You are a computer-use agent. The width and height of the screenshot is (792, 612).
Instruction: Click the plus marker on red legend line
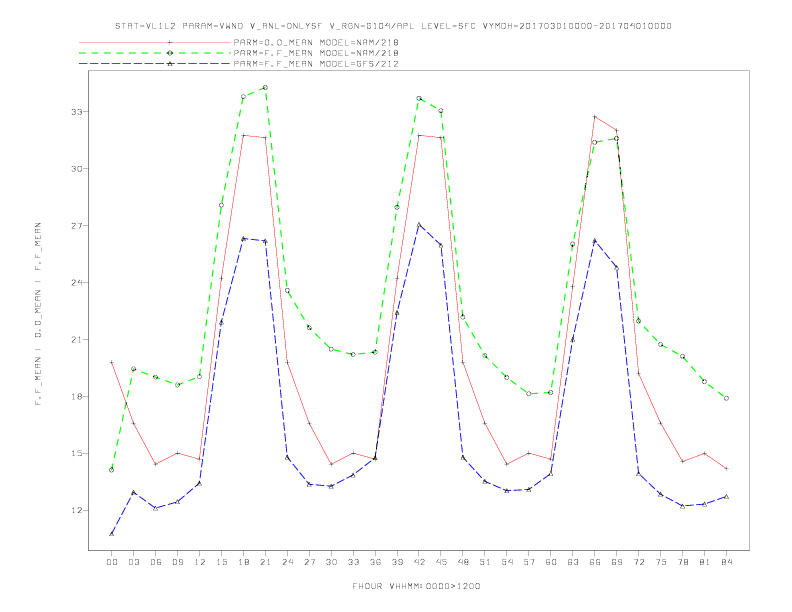170,42
